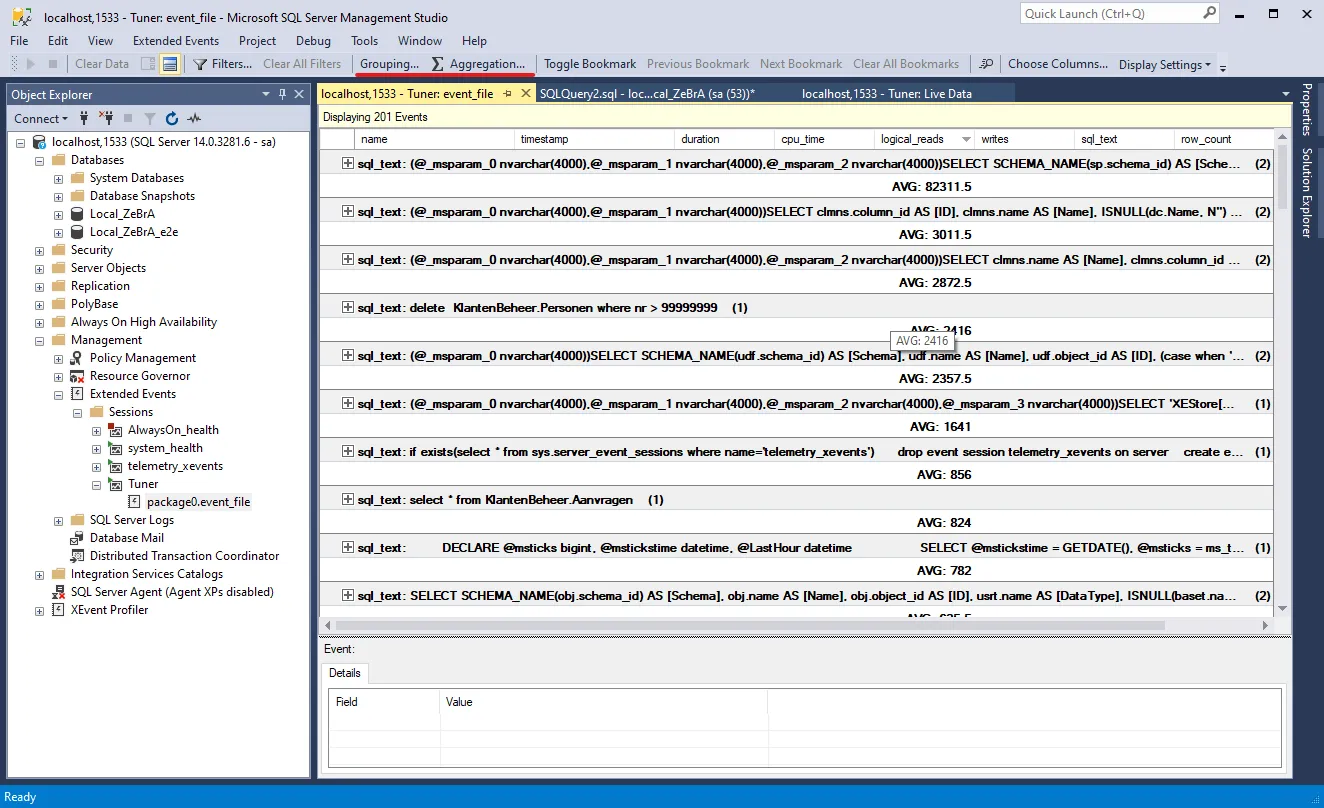
Task: Open the Aggregation dialog
Action: pyautogui.click(x=478, y=64)
